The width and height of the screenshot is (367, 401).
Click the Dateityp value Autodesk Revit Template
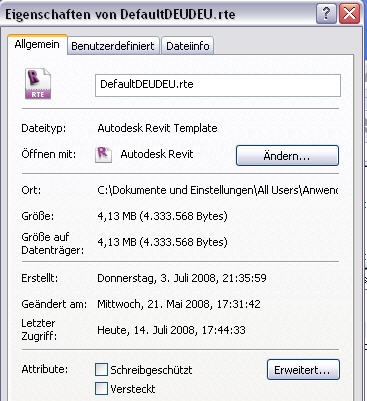tap(157, 128)
